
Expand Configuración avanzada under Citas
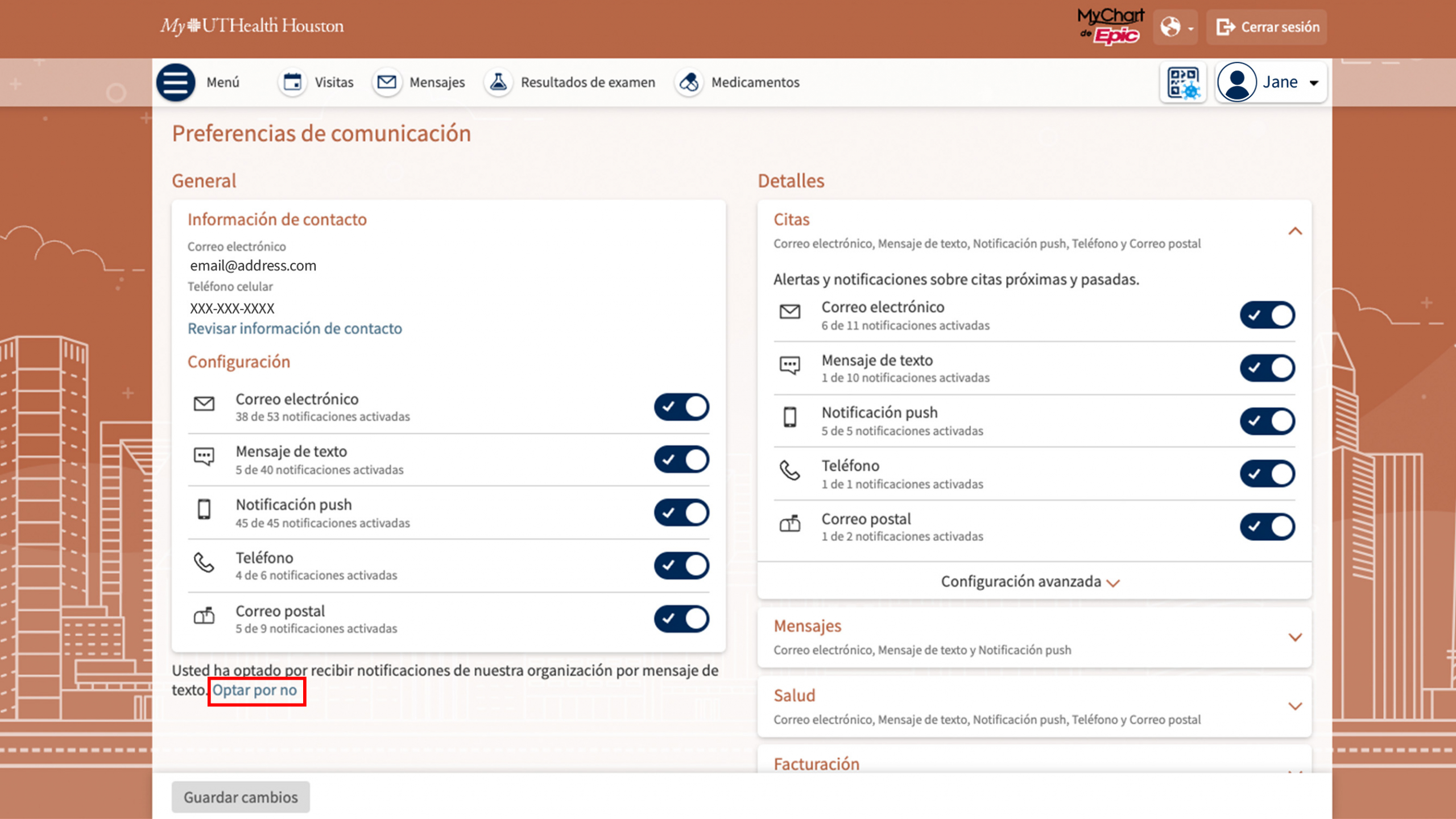(1029, 581)
